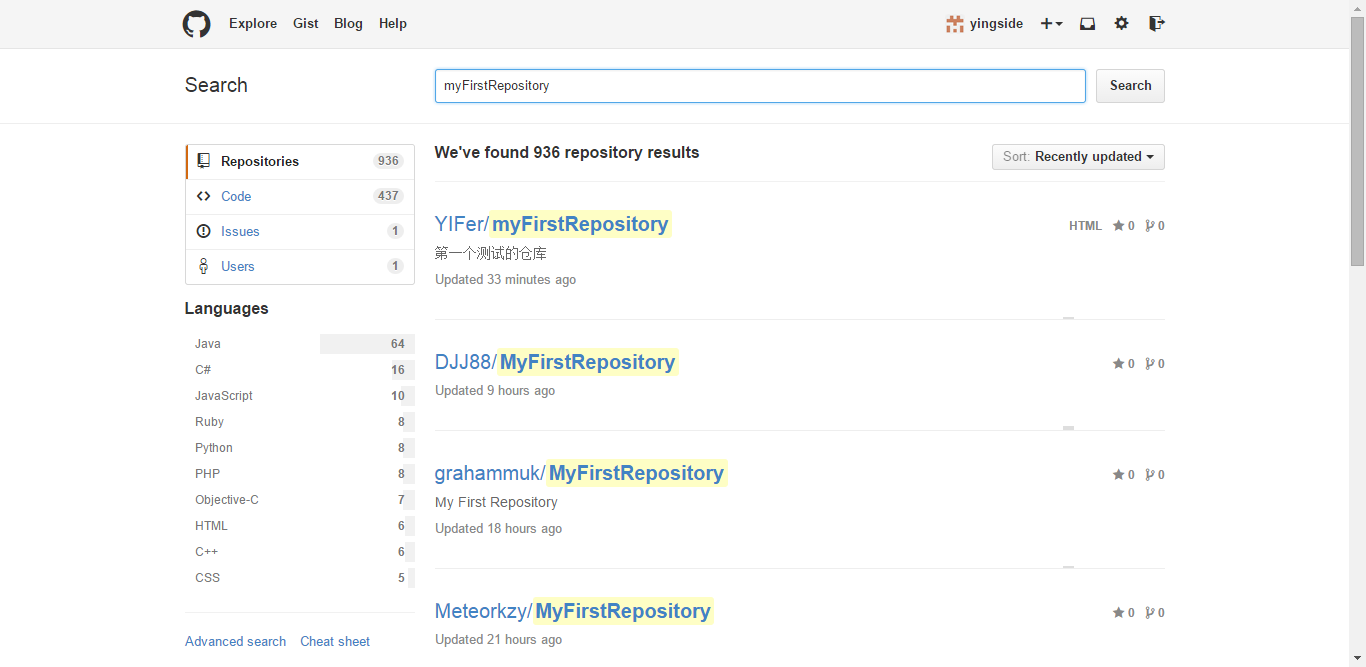Click the 'My First Repository' description
This screenshot has width=1366, height=667.
click(x=496, y=502)
